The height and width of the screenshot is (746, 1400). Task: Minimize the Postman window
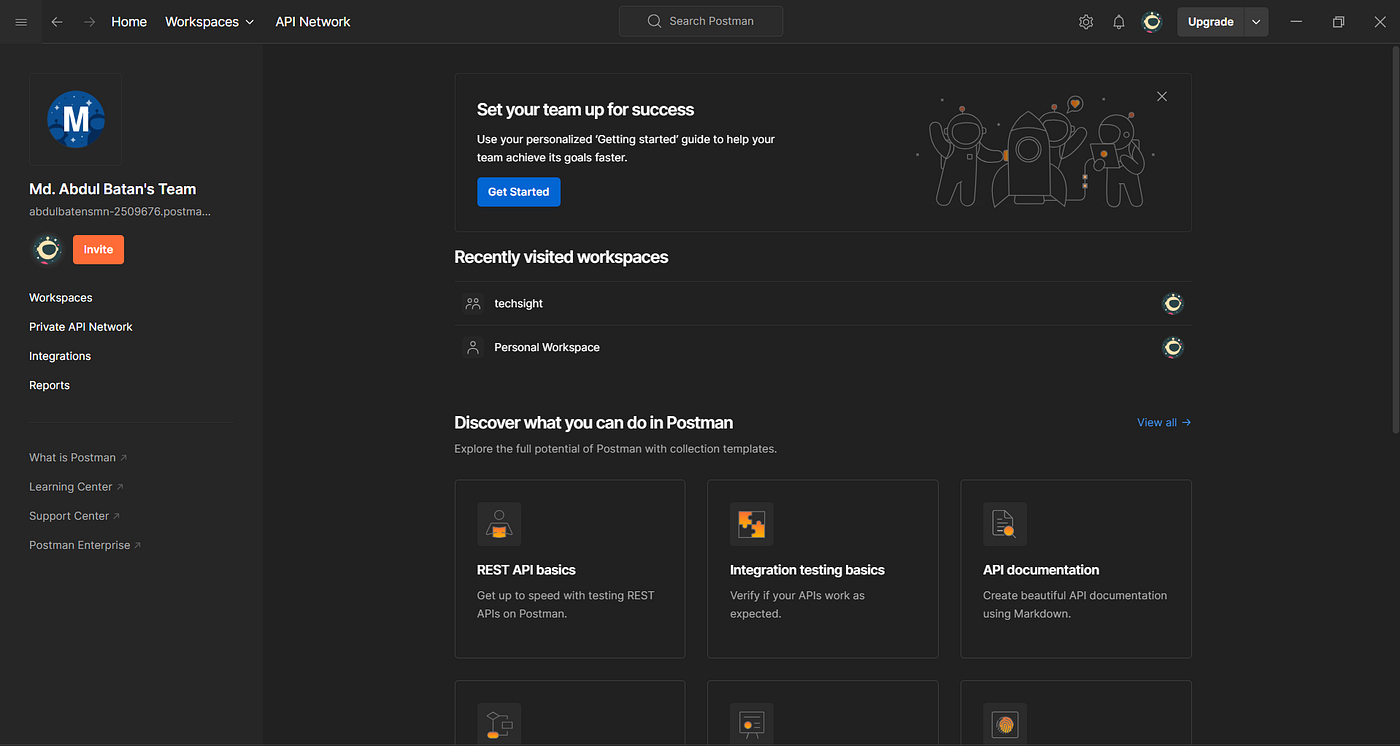point(1296,22)
